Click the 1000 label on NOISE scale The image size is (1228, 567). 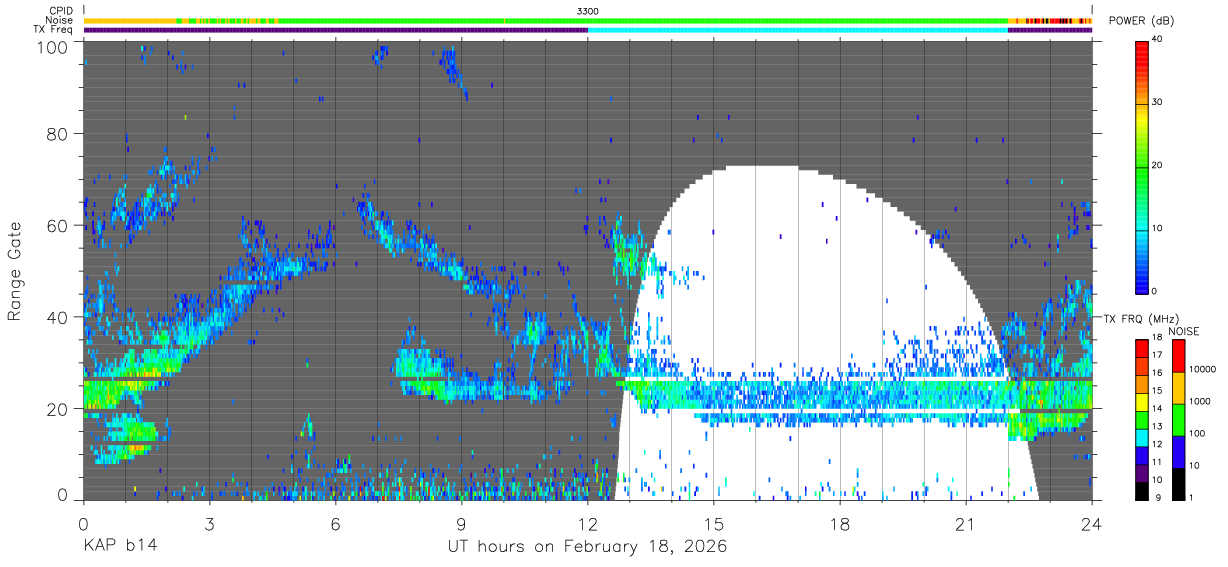click(x=1199, y=401)
